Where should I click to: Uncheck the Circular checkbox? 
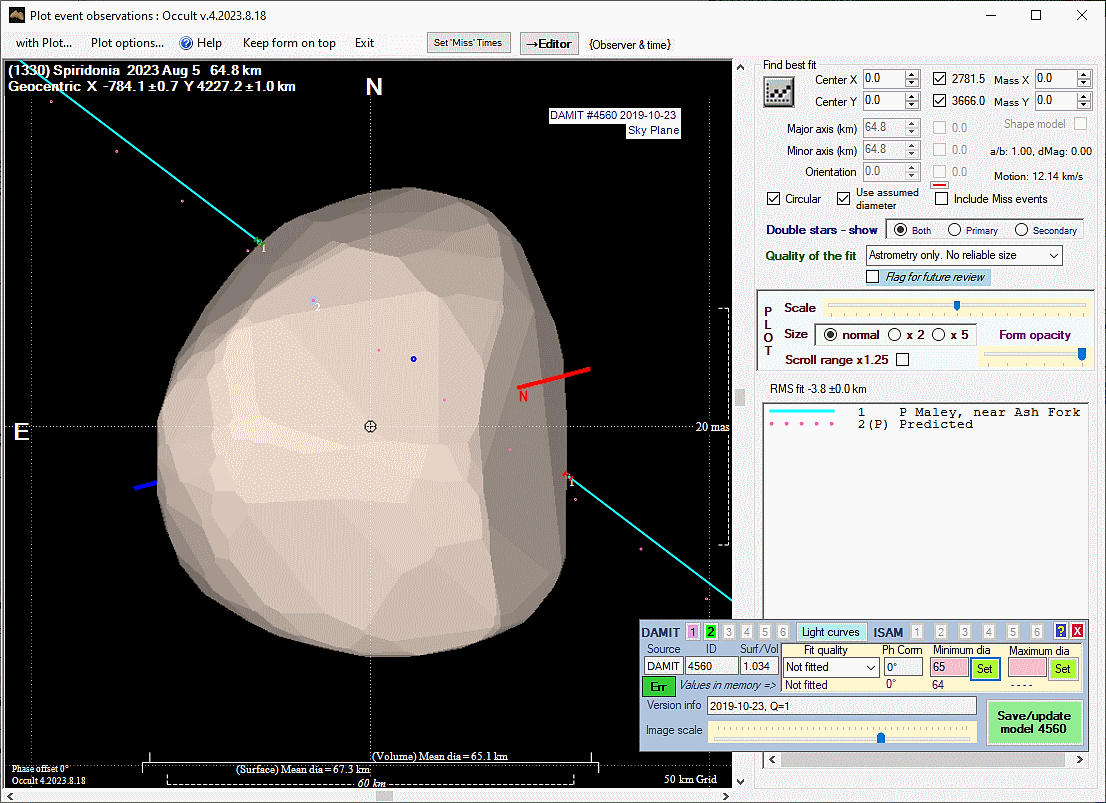click(x=774, y=199)
